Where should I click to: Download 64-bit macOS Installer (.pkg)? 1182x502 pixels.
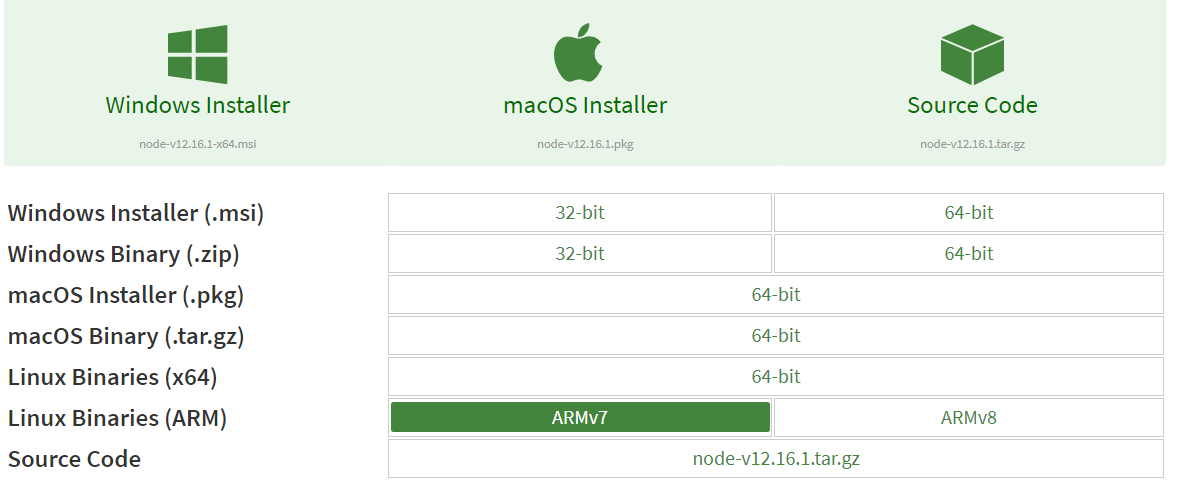tap(776, 294)
